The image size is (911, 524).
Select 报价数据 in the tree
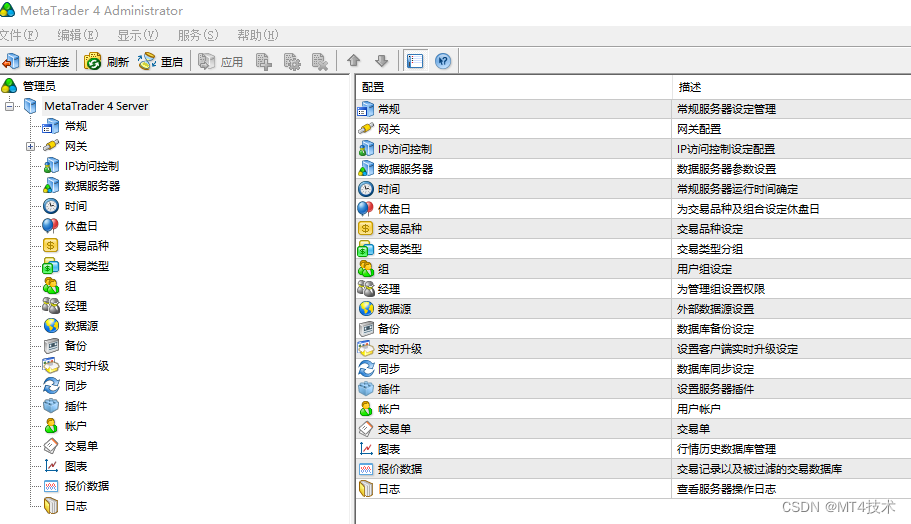[x=87, y=486]
